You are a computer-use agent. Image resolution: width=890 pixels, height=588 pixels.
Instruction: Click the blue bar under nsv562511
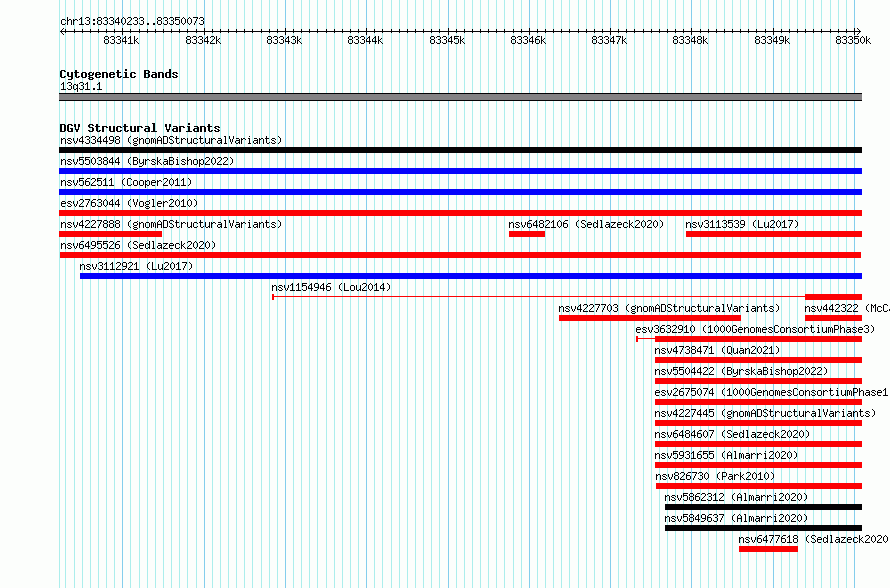pyautogui.click(x=460, y=192)
